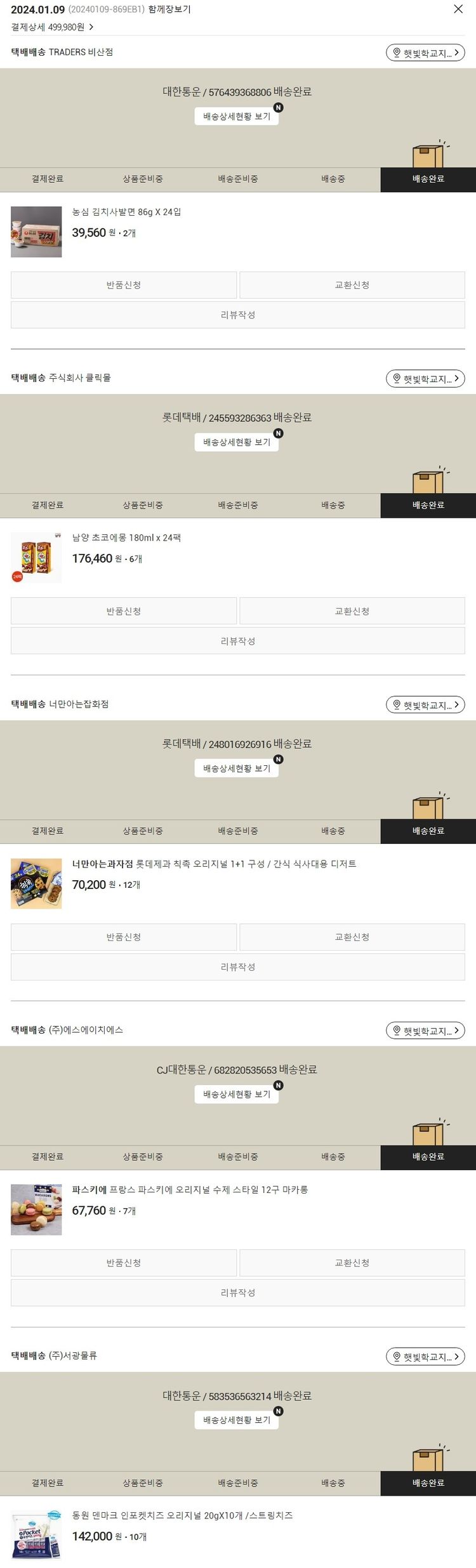Screen dimensions: 476x1568
Task: View 배송상세현황 for 롯데택배 245593286363
Action: click(237, 442)
